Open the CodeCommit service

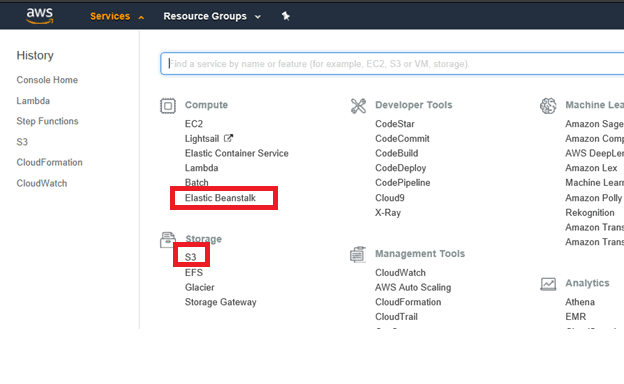pyautogui.click(x=402, y=138)
